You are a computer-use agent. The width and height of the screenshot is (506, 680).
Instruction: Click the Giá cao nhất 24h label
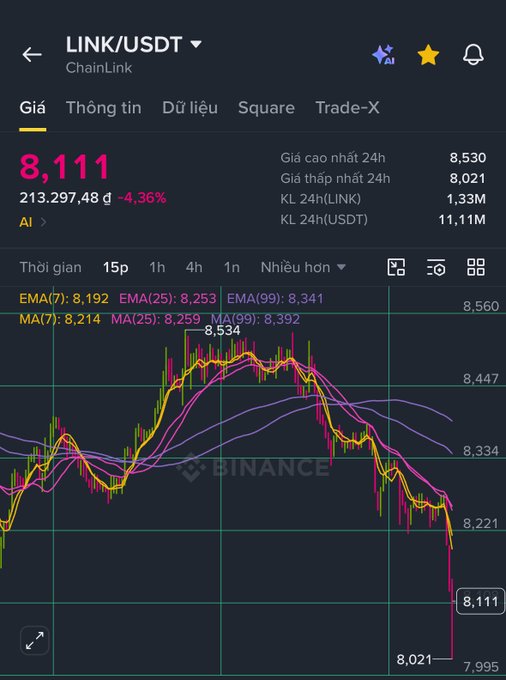pyautogui.click(x=333, y=157)
